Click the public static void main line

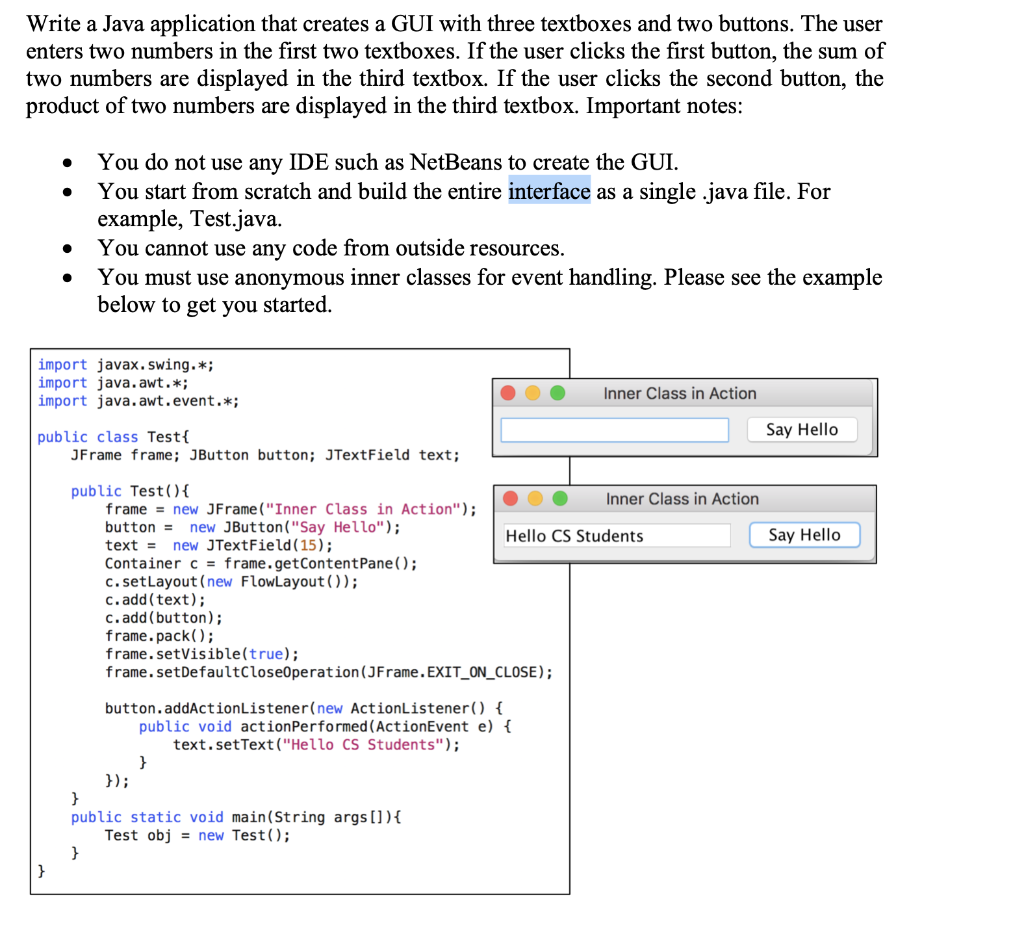(x=236, y=817)
